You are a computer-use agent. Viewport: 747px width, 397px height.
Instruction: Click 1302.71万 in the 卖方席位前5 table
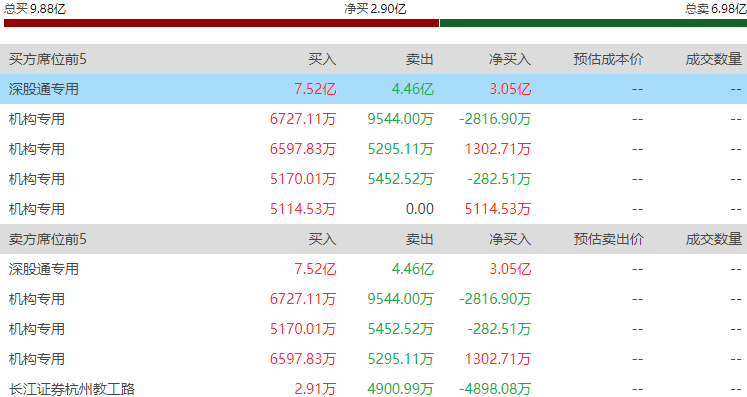[498, 358]
